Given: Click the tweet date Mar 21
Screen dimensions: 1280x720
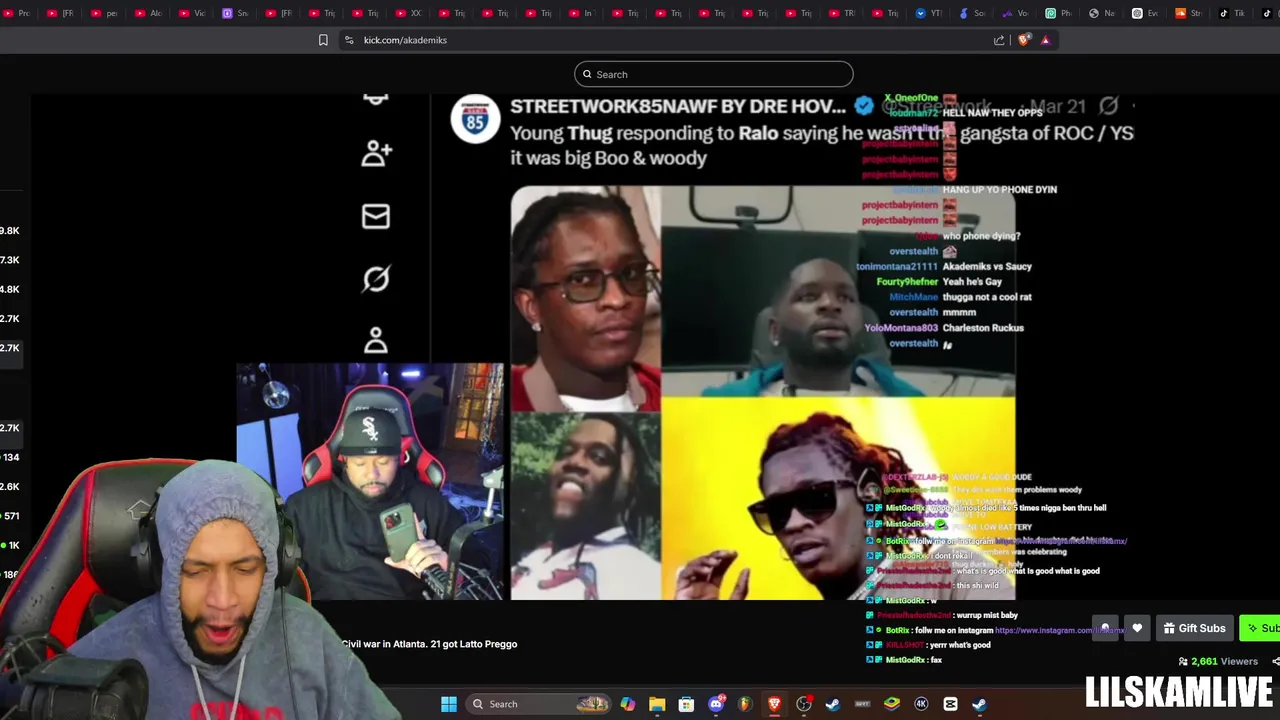Looking at the screenshot, I should (x=1057, y=106).
